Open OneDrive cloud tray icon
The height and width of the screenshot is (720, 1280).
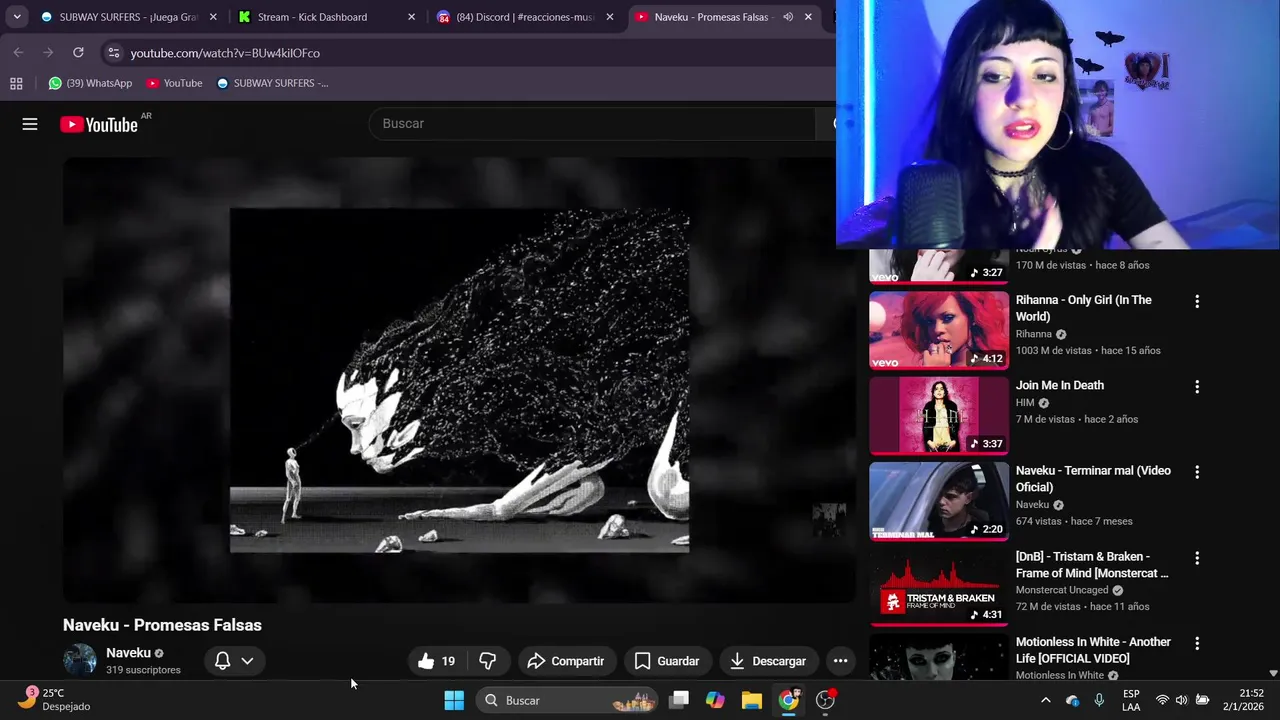[x=1073, y=700]
